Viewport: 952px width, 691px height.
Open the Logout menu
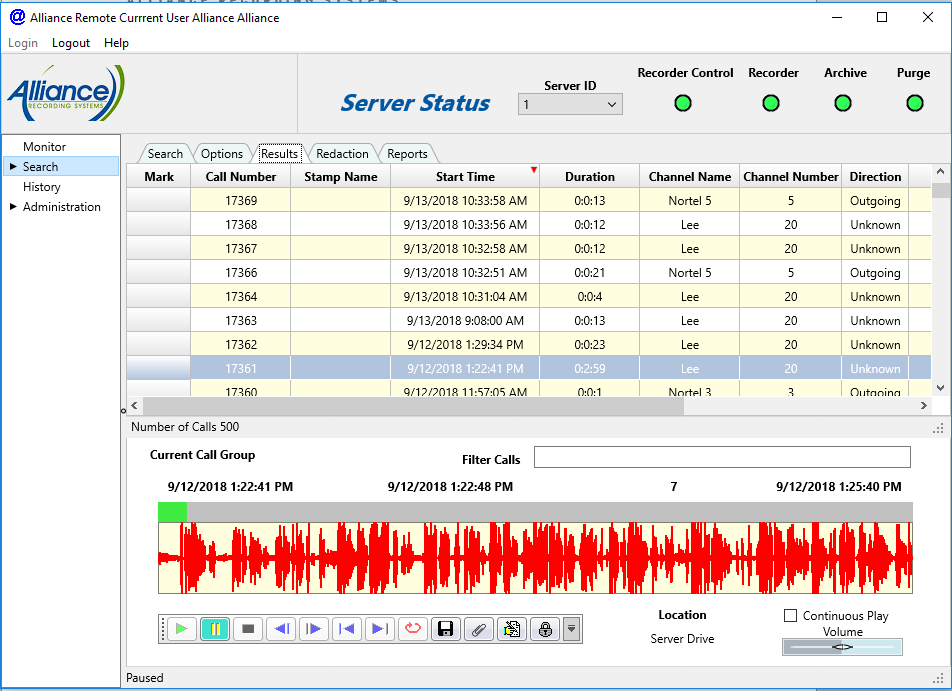(x=71, y=43)
